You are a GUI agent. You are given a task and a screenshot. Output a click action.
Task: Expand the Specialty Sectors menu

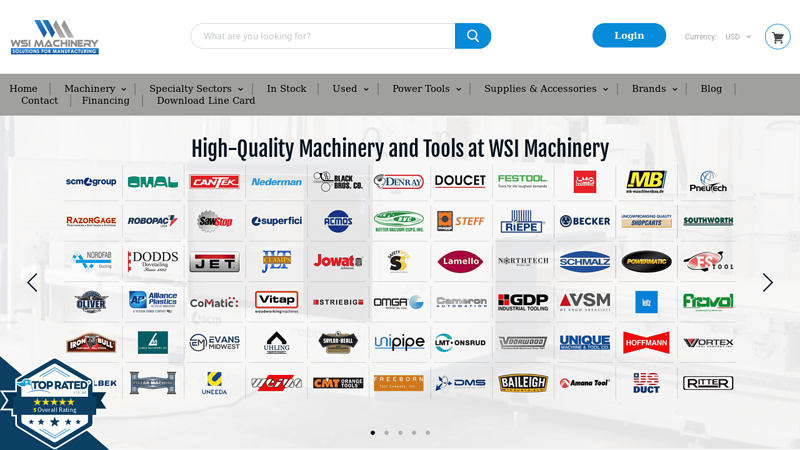coord(196,89)
